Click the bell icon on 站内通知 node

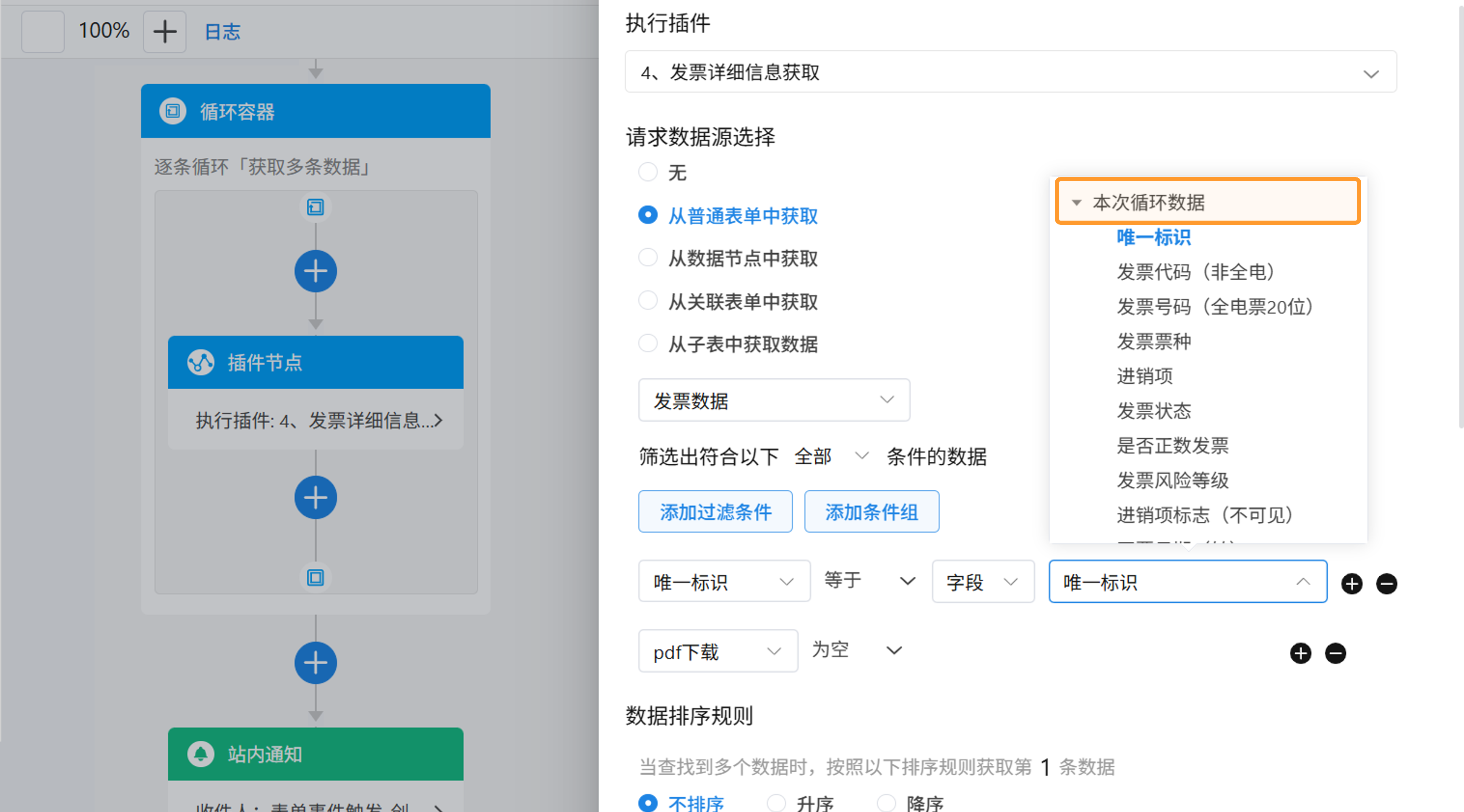200,754
